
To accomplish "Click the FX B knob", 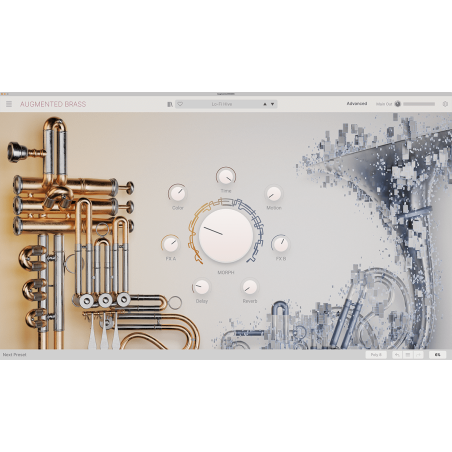I will pyautogui.click(x=281, y=244).
